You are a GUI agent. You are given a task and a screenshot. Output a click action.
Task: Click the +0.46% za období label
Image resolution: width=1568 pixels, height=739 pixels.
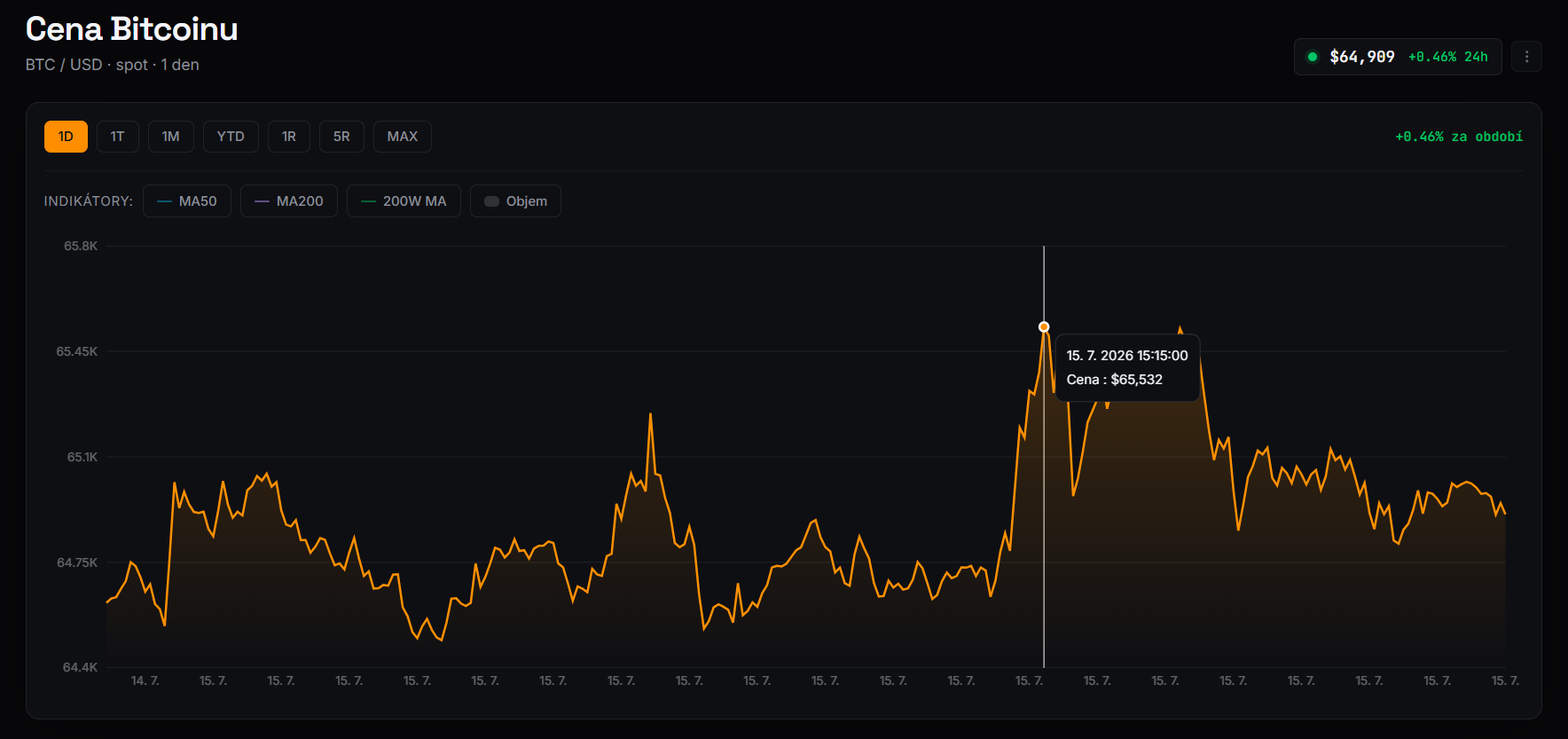point(1459,137)
